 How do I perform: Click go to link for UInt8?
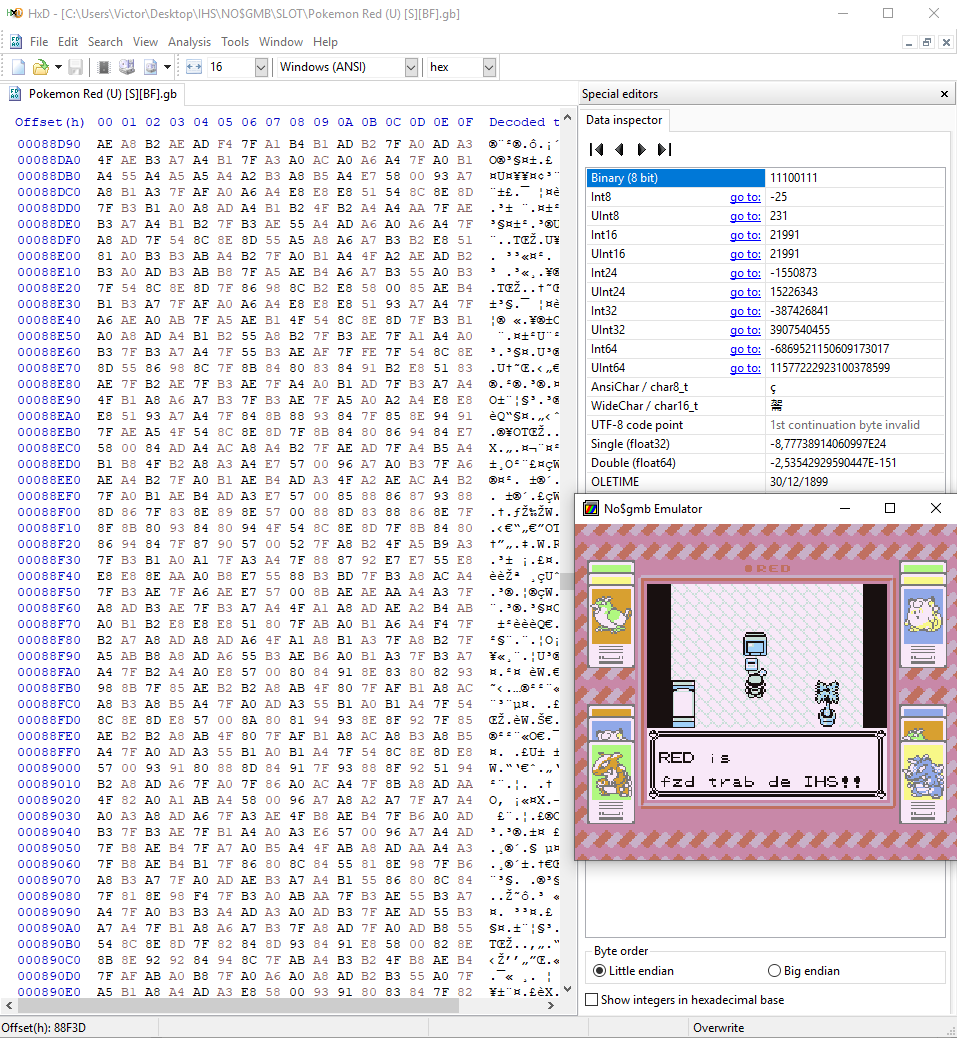click(745, 216)
